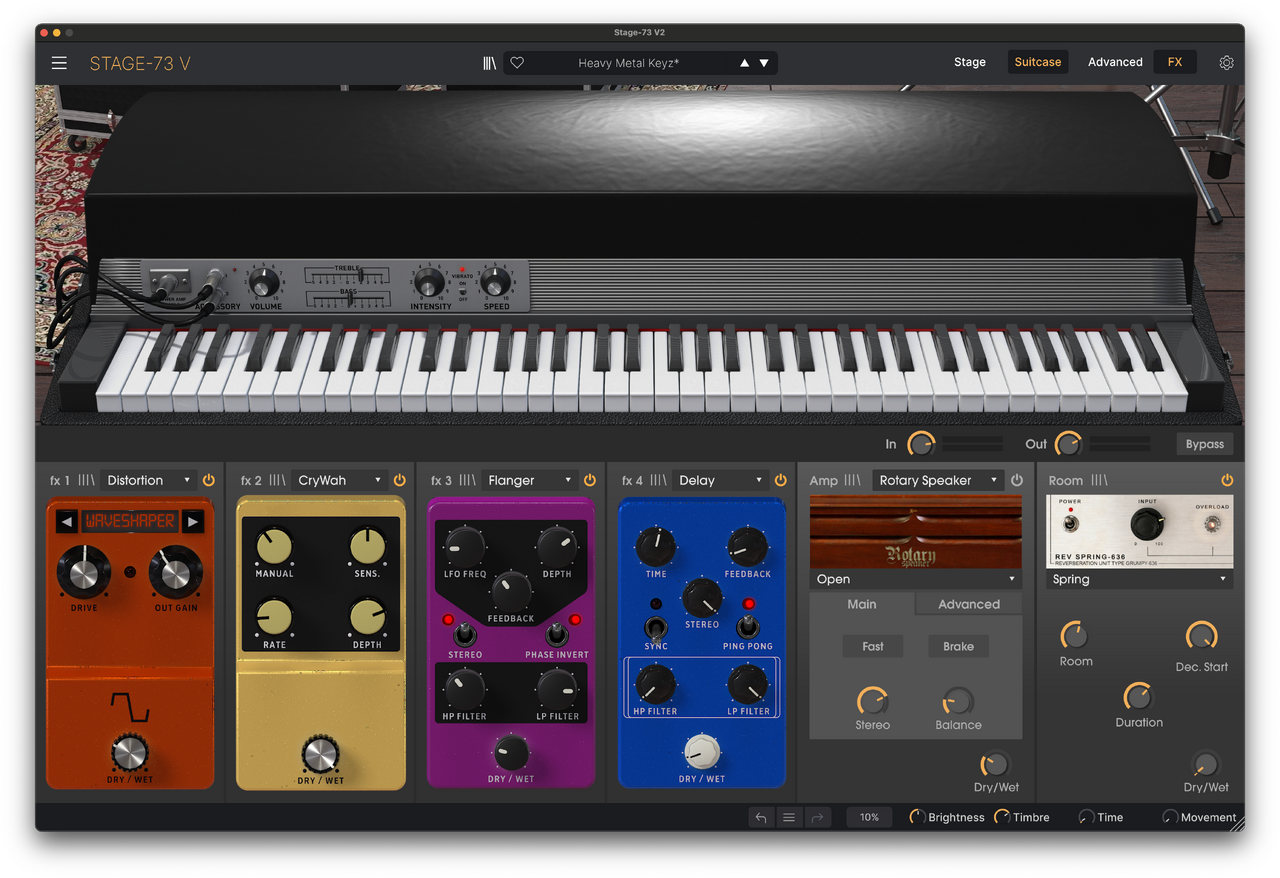Viewport: 1280px width, 878px height.
Task: Flip the Delay PING PONG switch
Action: 747,626
